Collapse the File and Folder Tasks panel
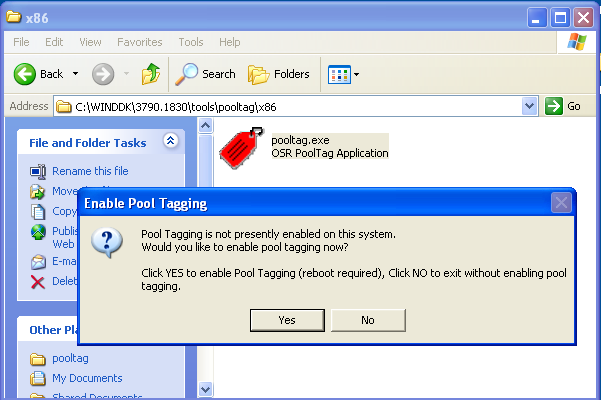 click(x=170, y=142)
